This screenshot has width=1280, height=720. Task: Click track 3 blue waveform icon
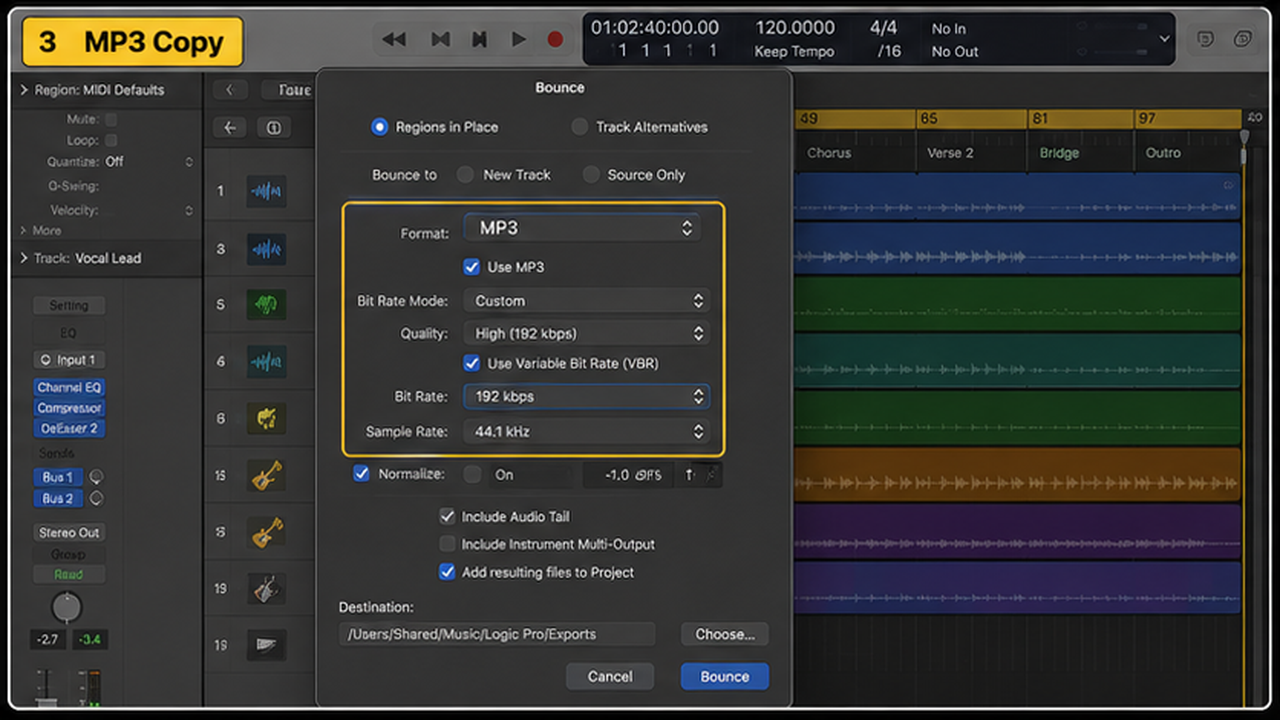pyautogui.click(x=266, y=248)
